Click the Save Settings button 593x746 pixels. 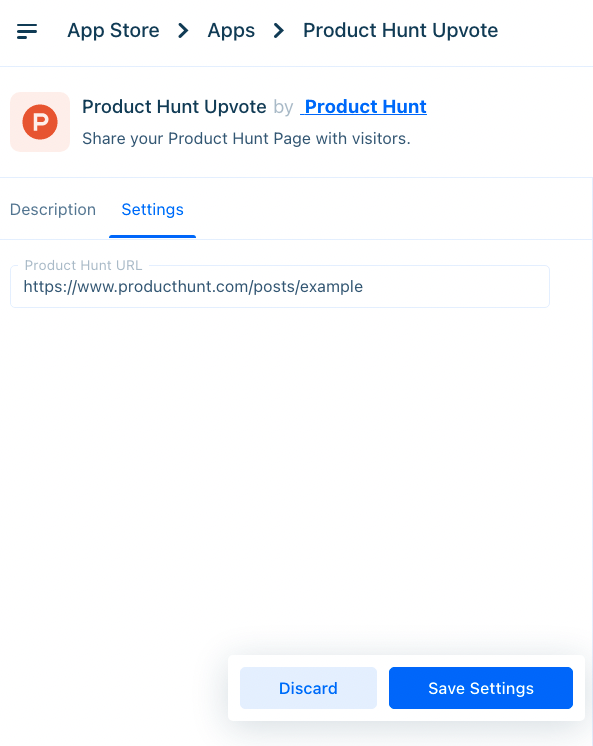pos(481,688)
